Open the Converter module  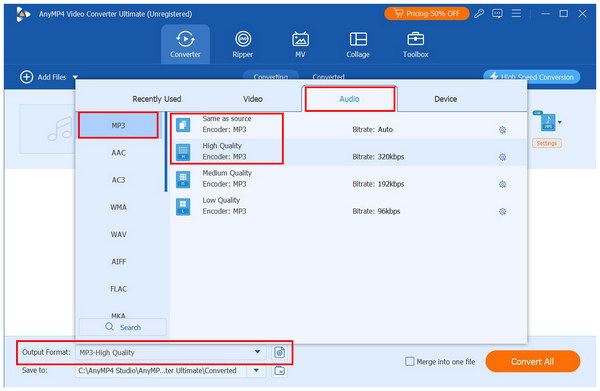[185, 44]
